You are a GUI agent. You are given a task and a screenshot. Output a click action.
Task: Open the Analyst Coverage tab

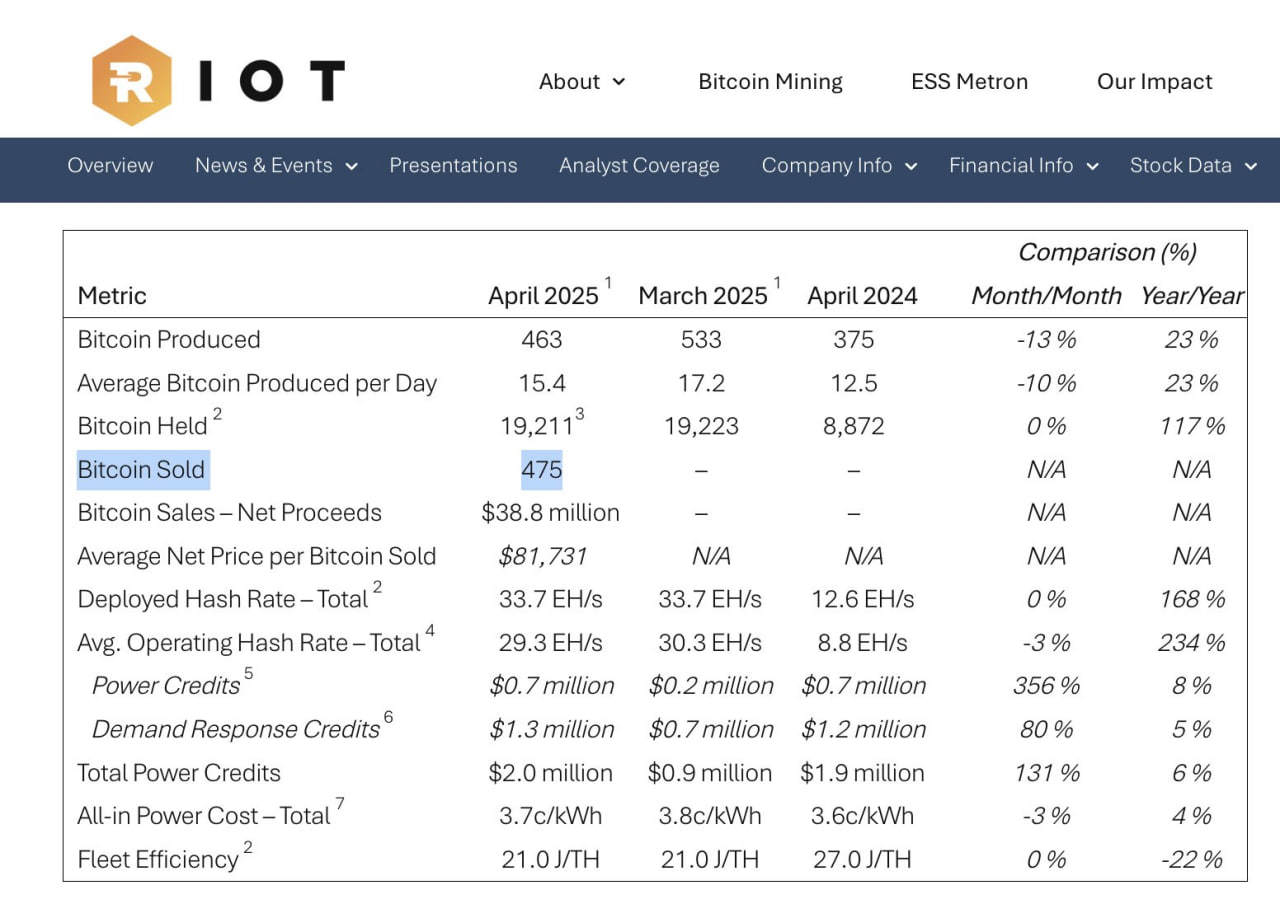pyautogui.click(x=639, y=166)
